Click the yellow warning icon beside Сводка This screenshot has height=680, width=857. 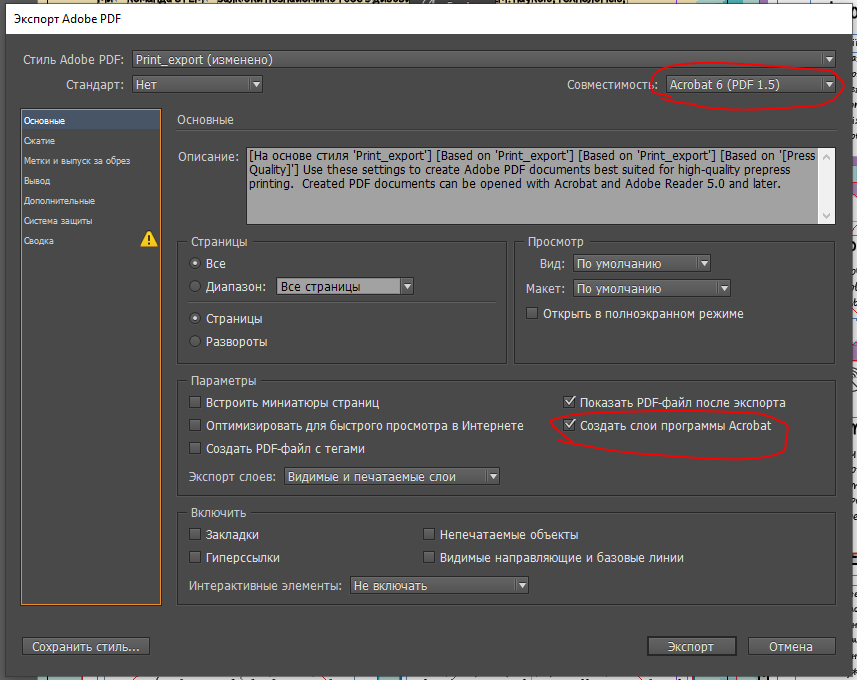point(149,239)
